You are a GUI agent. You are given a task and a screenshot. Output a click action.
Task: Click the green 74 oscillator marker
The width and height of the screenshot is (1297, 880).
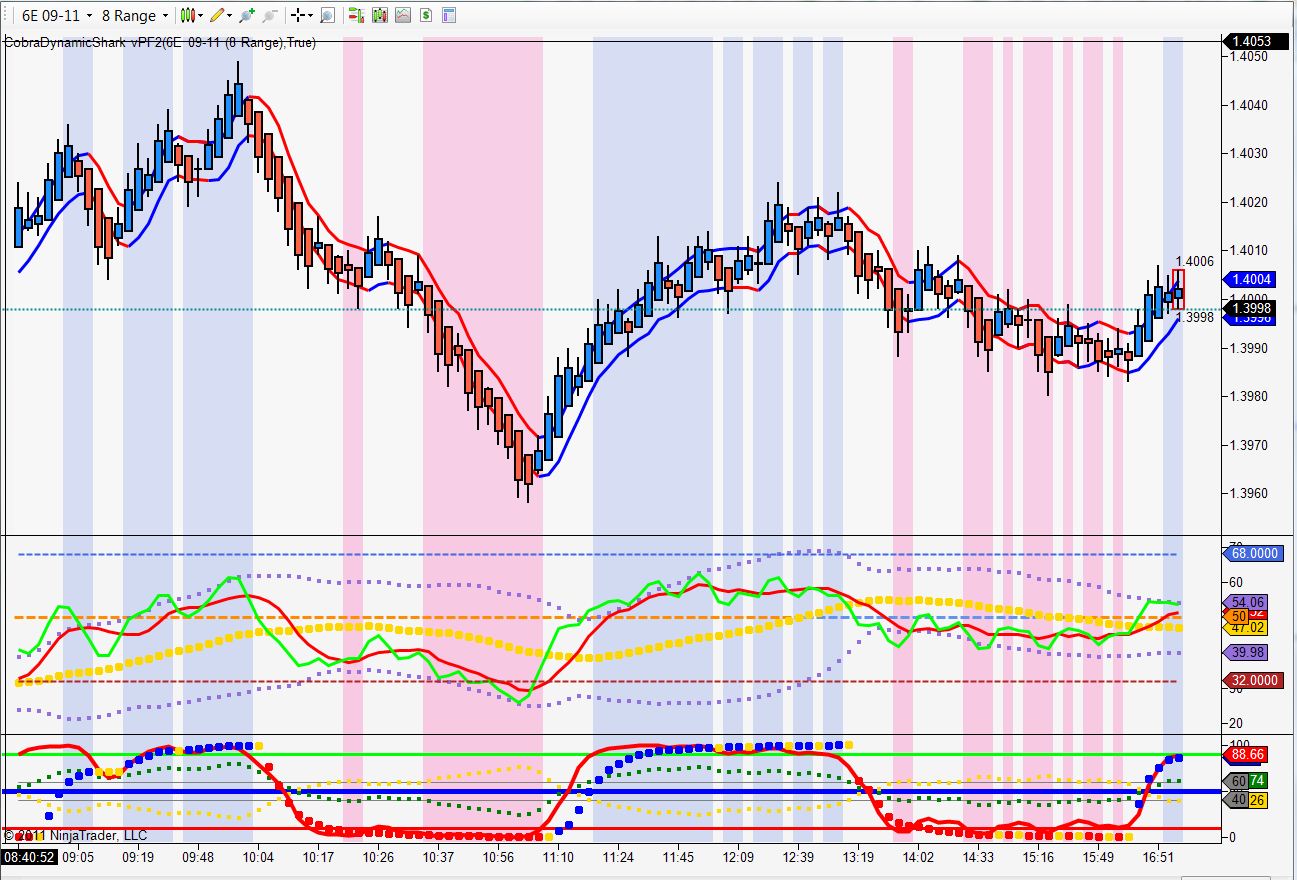pos(1258,780)
